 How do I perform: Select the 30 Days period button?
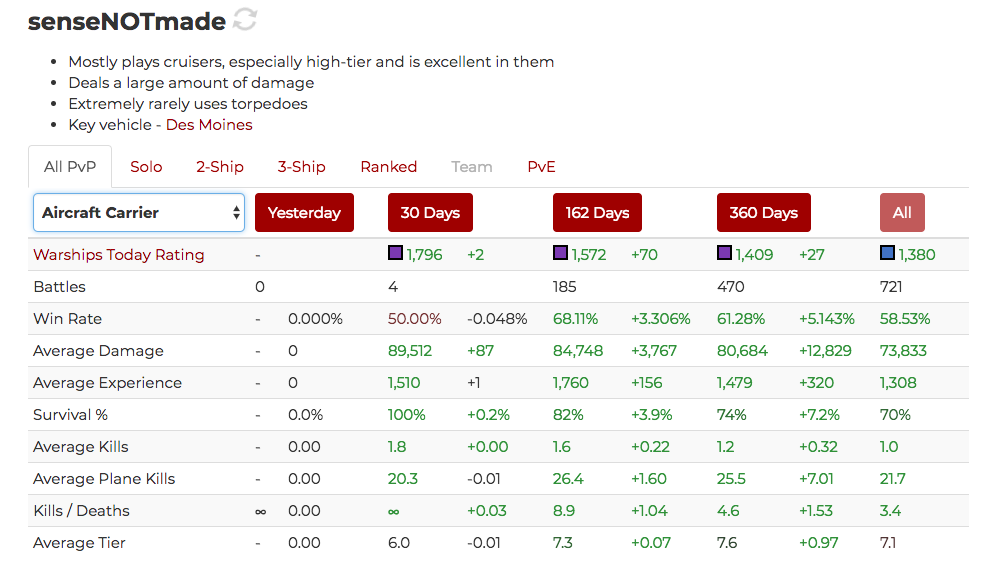point(430,213)
